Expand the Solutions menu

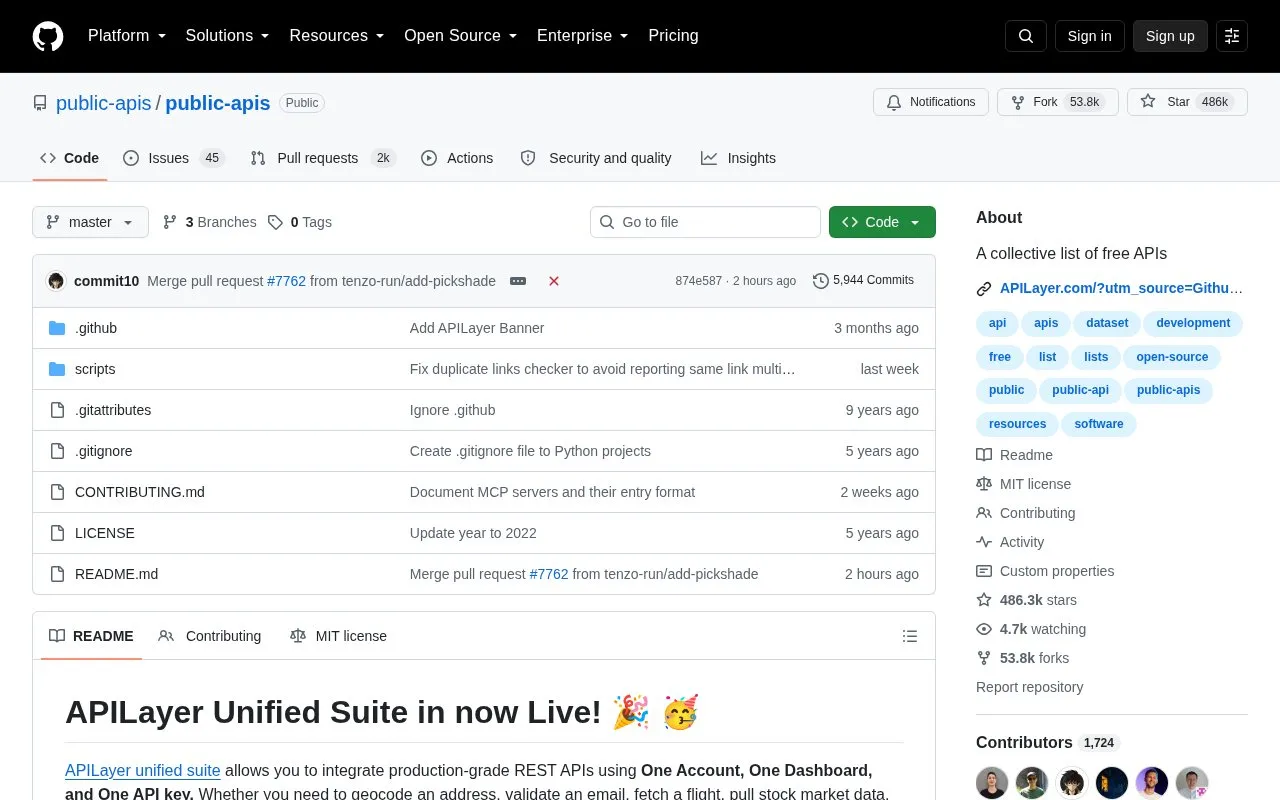tap(228, 36)
